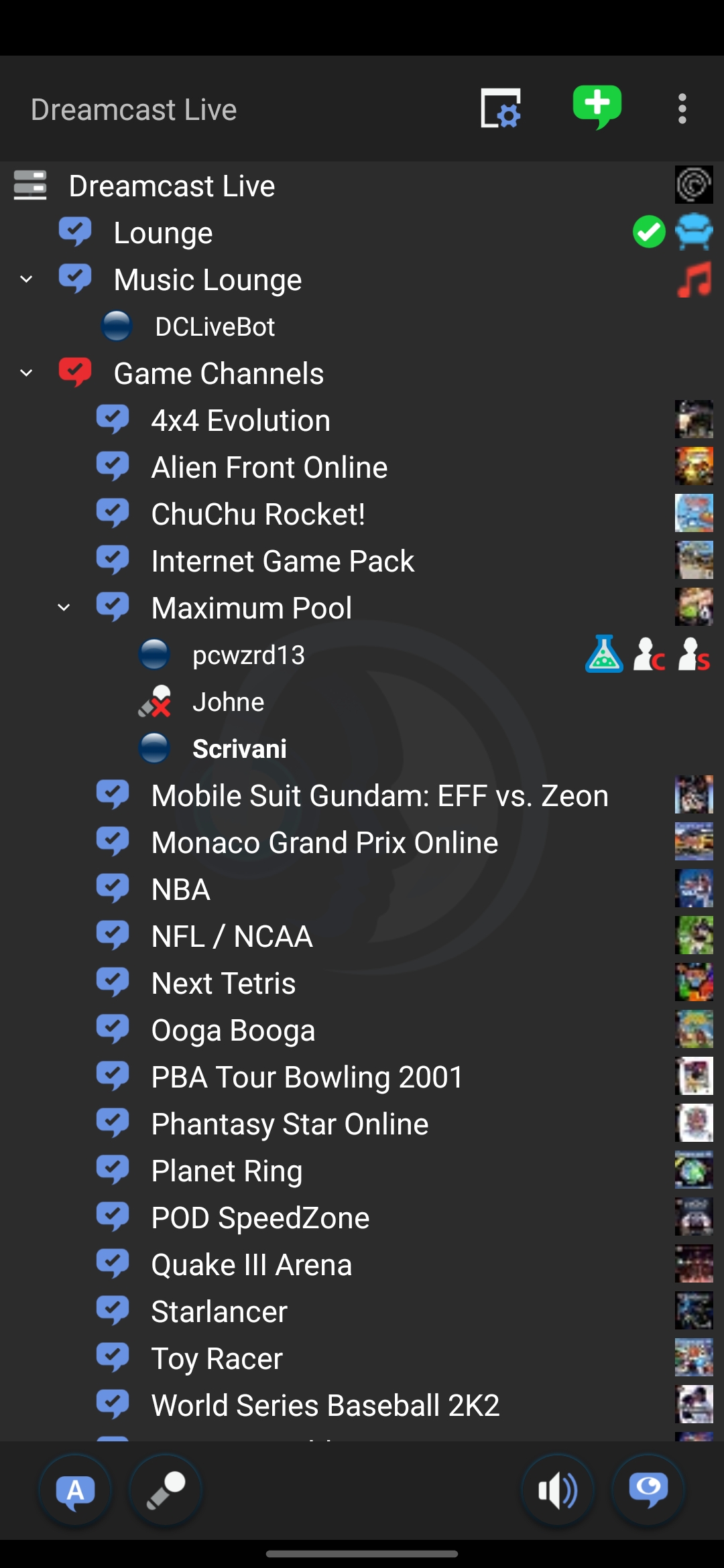Tap the ChuChu Rocket! cover thumbnail
Screen dimensions: 724x1568
(694, 513)
